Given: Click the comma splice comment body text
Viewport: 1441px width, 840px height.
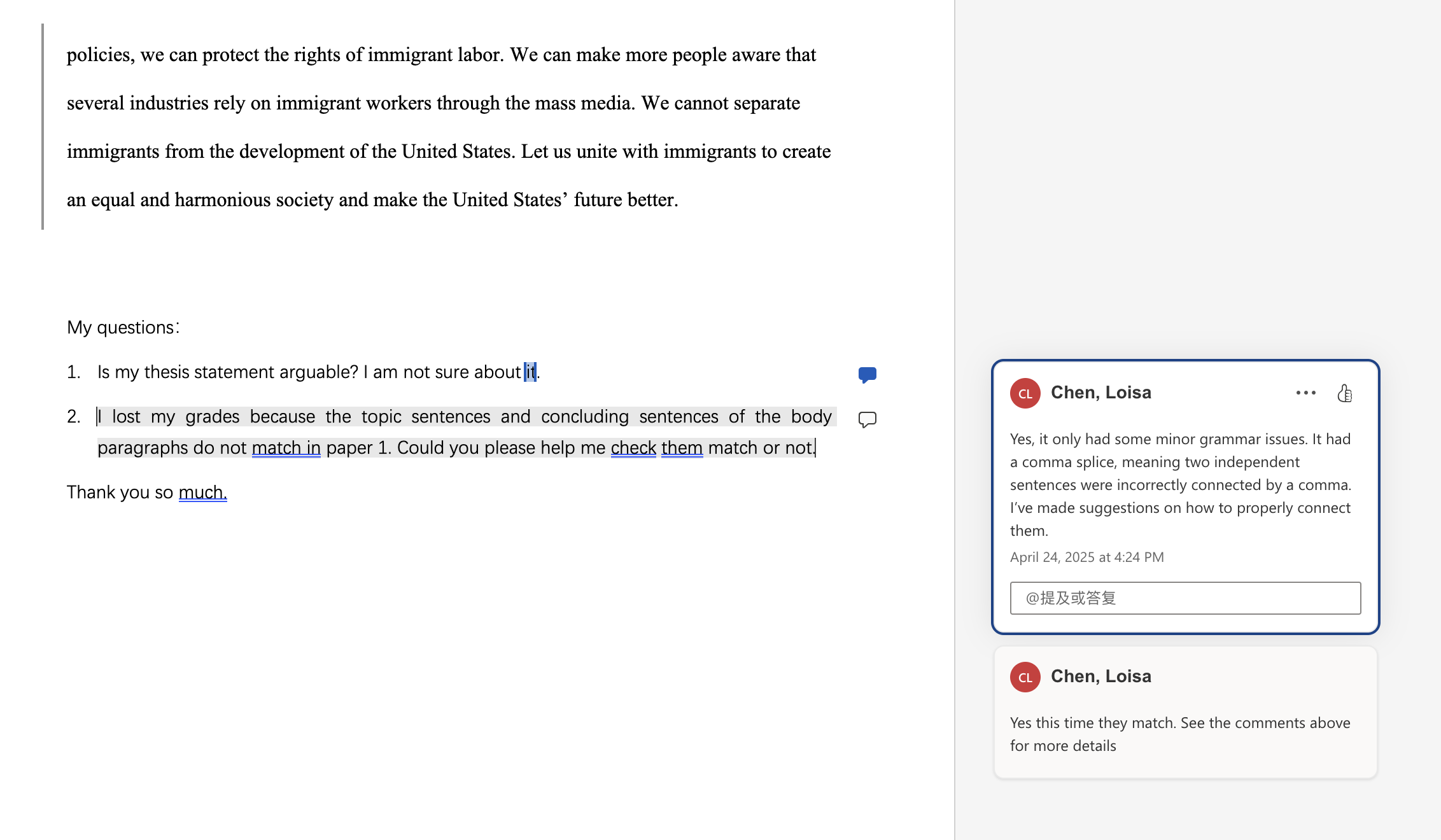Looking at the screenshot, I should pos(1179,484).
